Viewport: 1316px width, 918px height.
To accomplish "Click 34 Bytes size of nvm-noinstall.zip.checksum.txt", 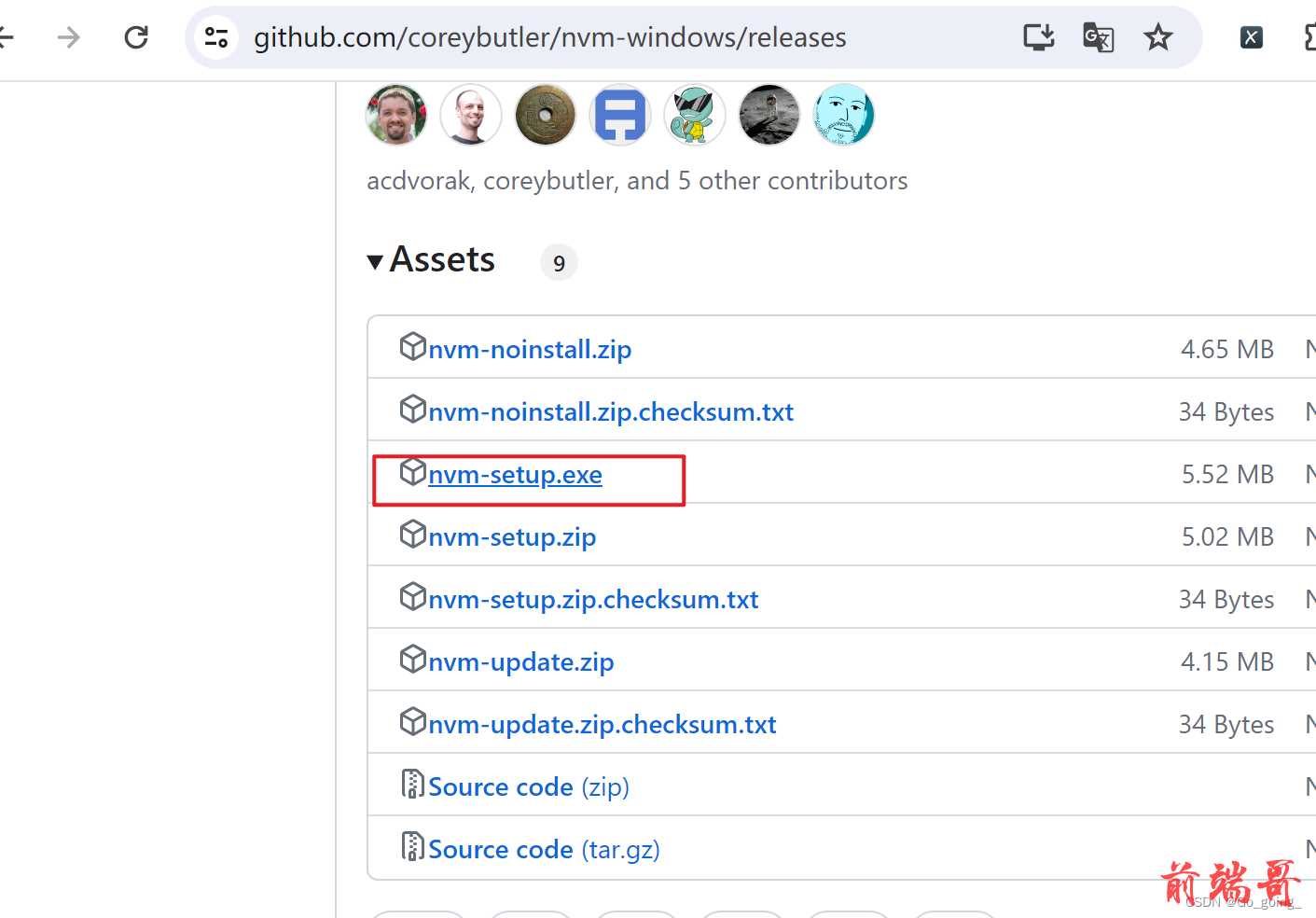I will click(1226, 411).
